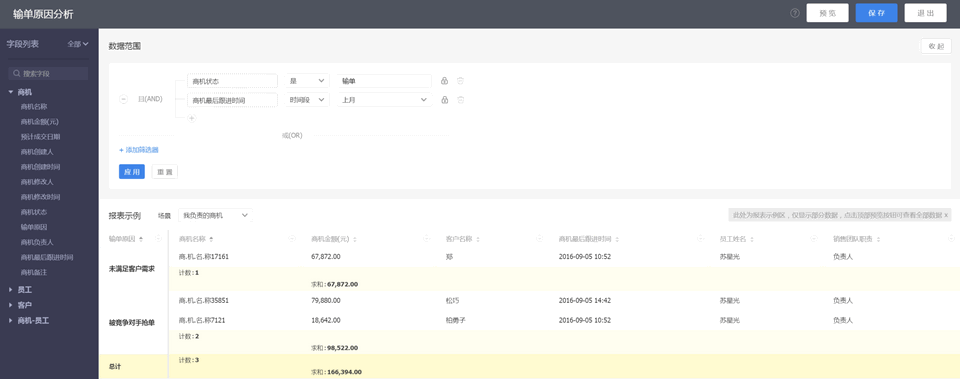Click the lock icon on 商机状态 filter row

(444, 81)
